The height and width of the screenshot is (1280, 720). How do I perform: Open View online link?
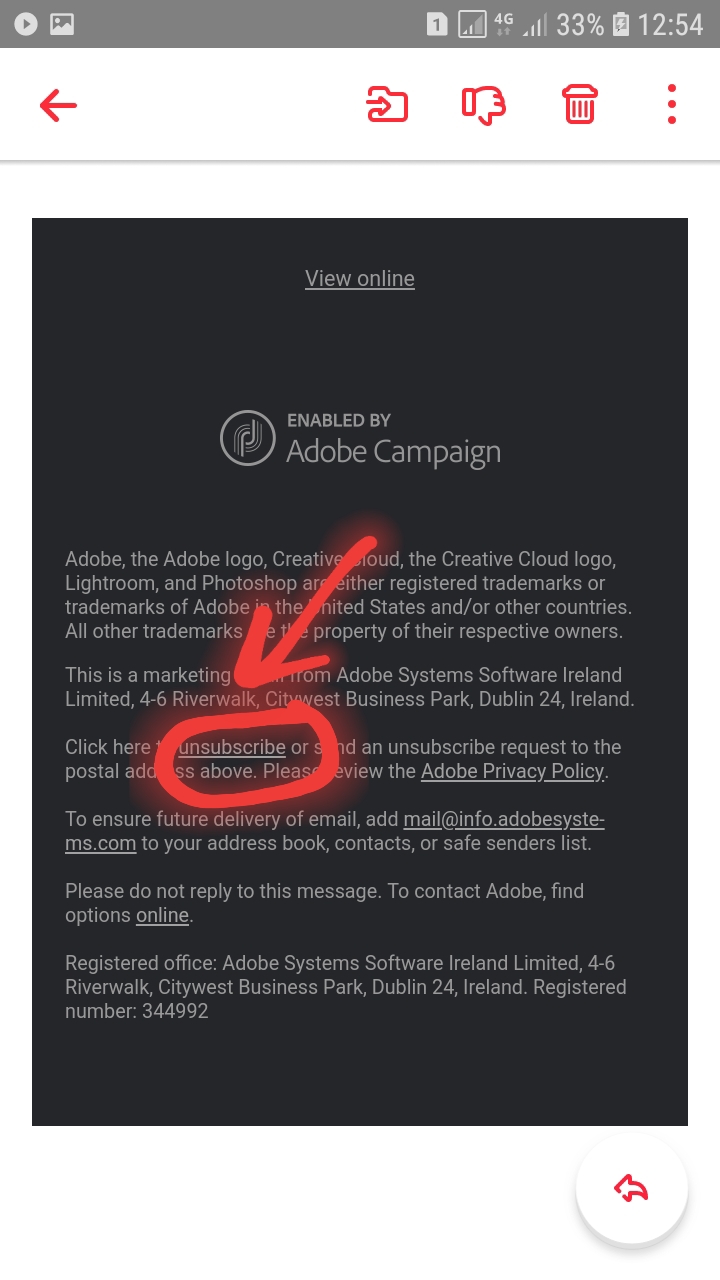pos(360,279)
